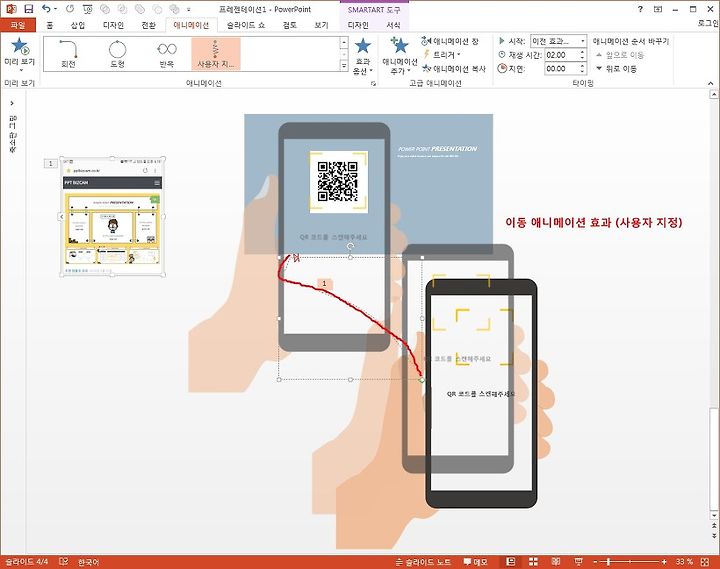Save the presentation from quick access toolbar
720x569 pixels.
(x=28, y=9)
